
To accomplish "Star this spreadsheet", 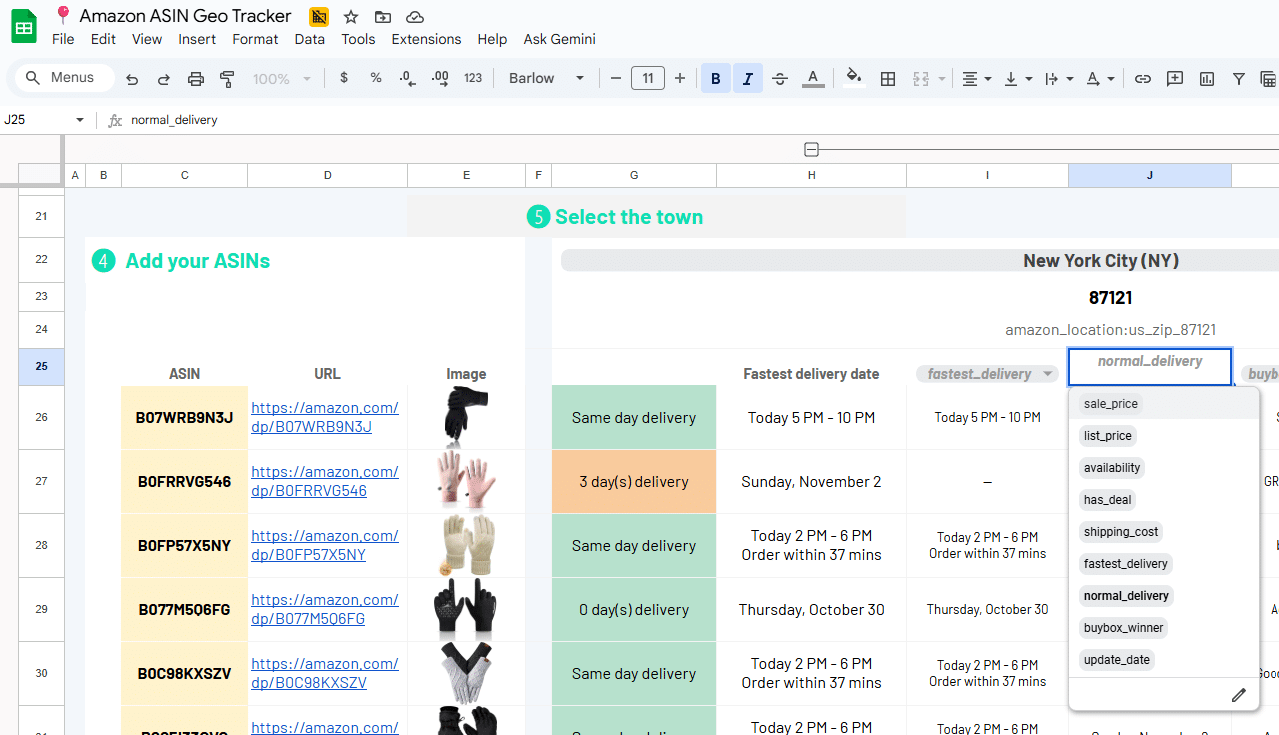I will coord(351,17).
